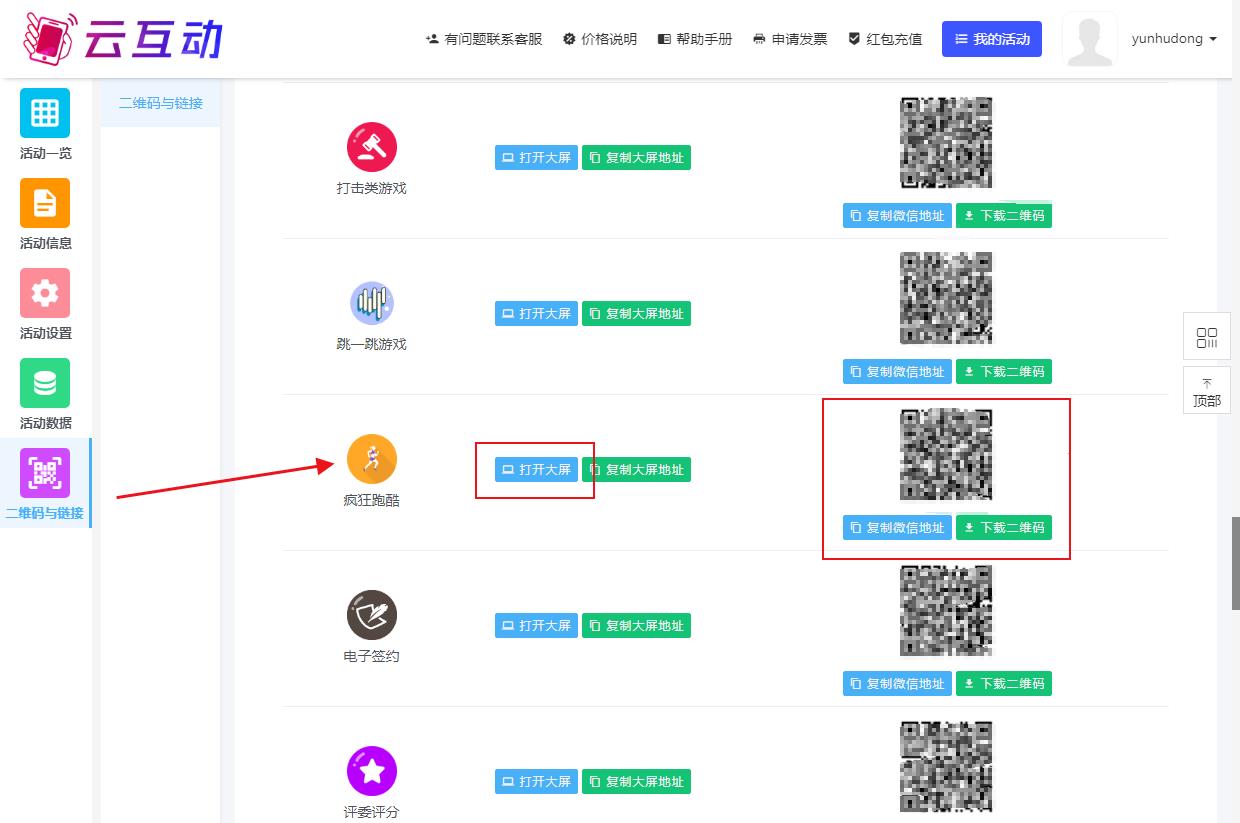1240x823 pixels.
Task: Open 申请发票 link
Action: tap(790, 39)
